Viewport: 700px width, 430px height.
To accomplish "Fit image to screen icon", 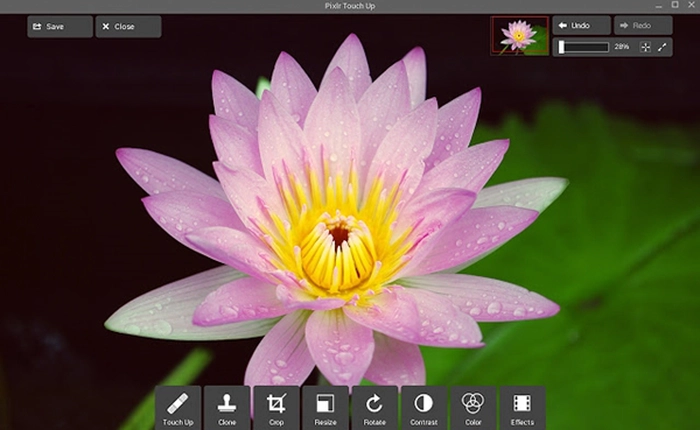I will point(645,47).
